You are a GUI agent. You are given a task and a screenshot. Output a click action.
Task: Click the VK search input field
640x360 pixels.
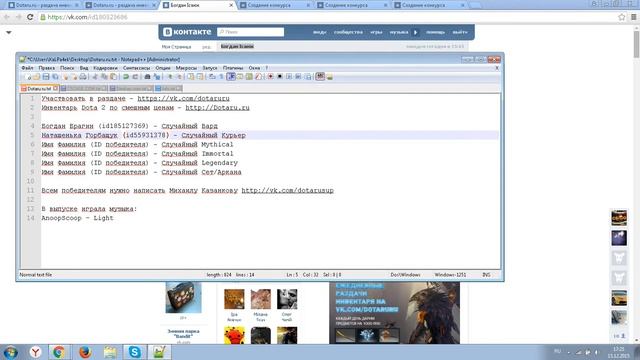point(251,32)
